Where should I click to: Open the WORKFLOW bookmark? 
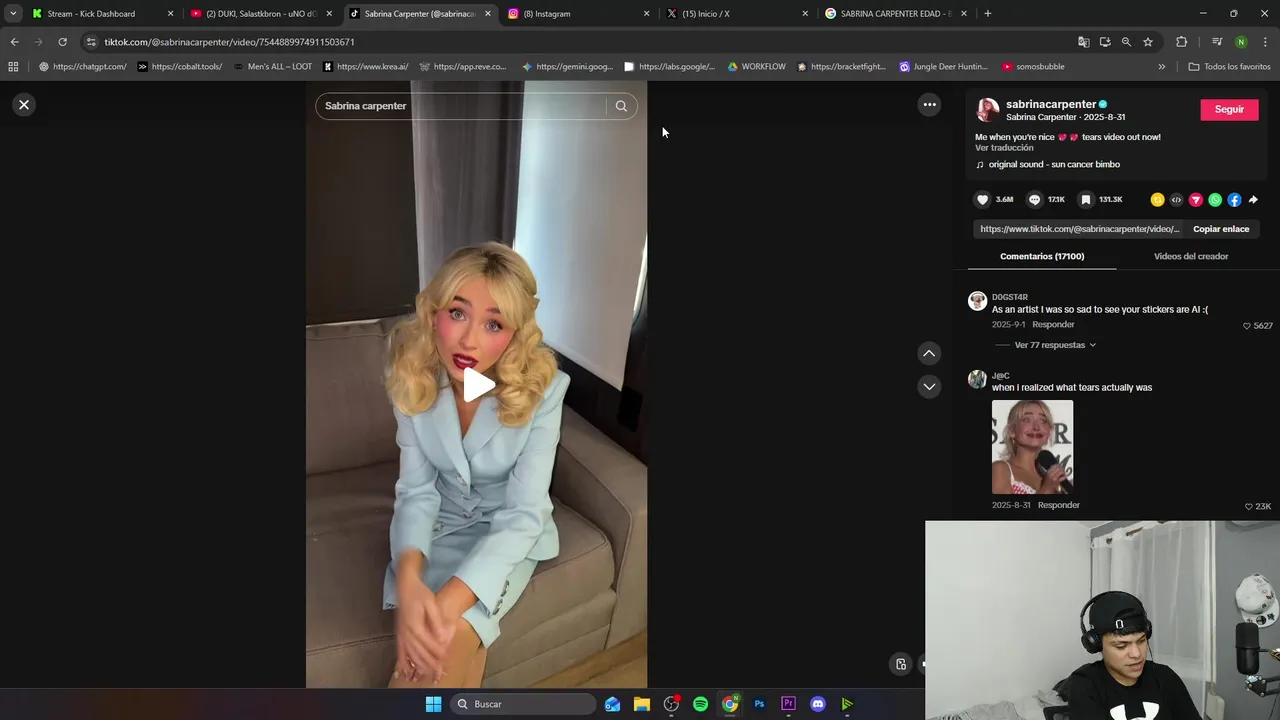pos(756,67)
